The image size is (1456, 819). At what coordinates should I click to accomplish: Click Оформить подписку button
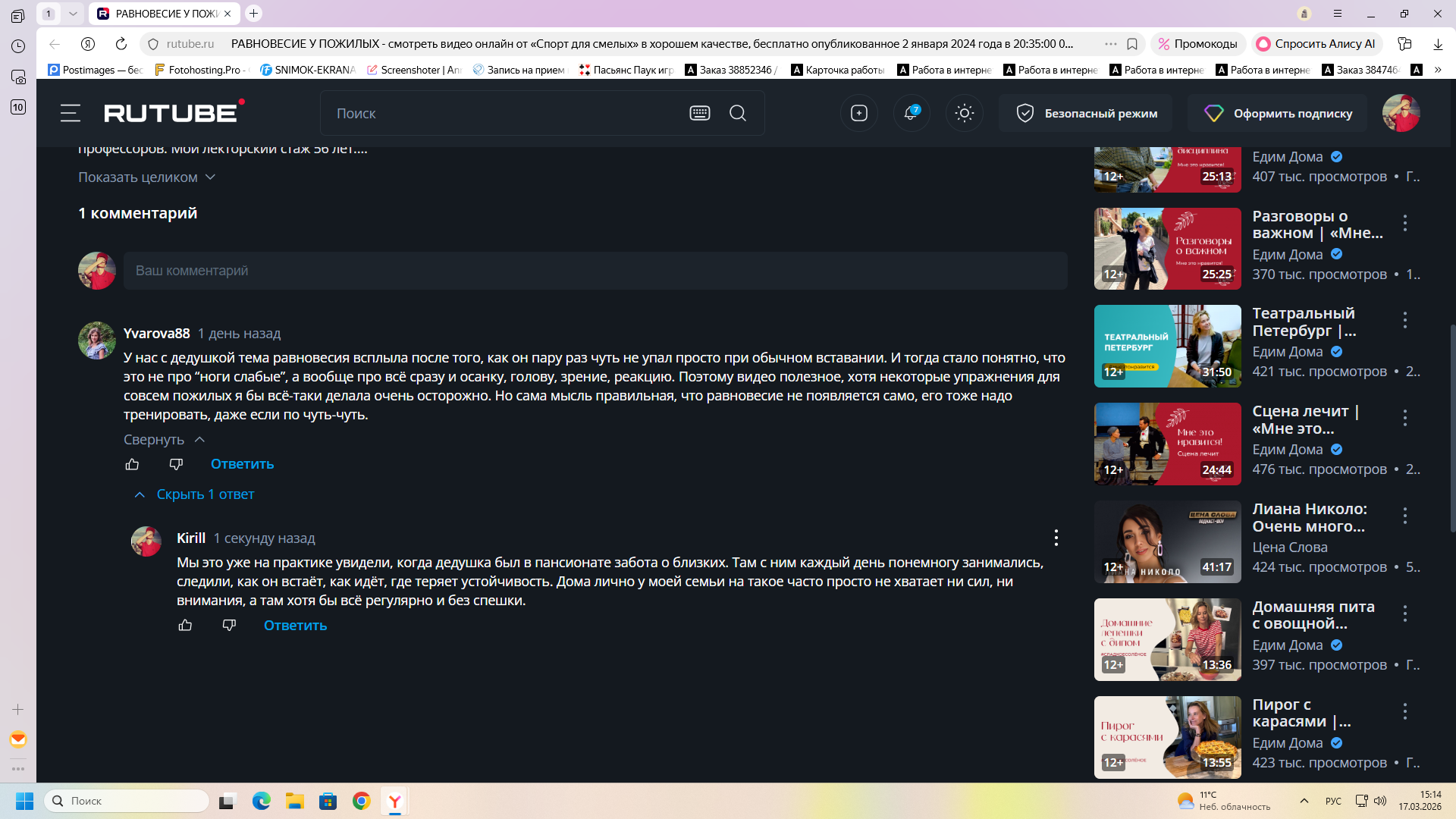tap(1278, 113)
